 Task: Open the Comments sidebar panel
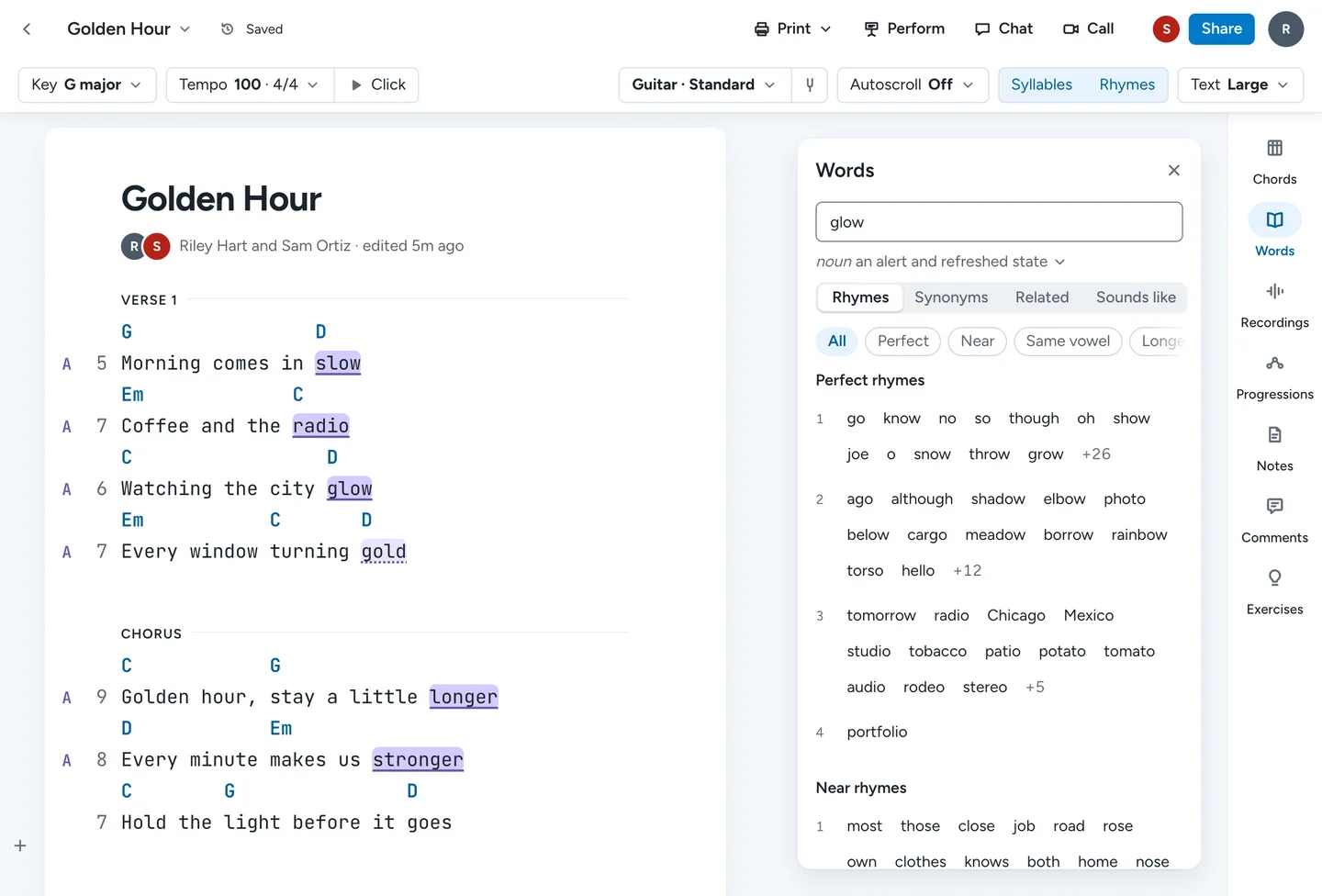click(x=1274, y=520)
